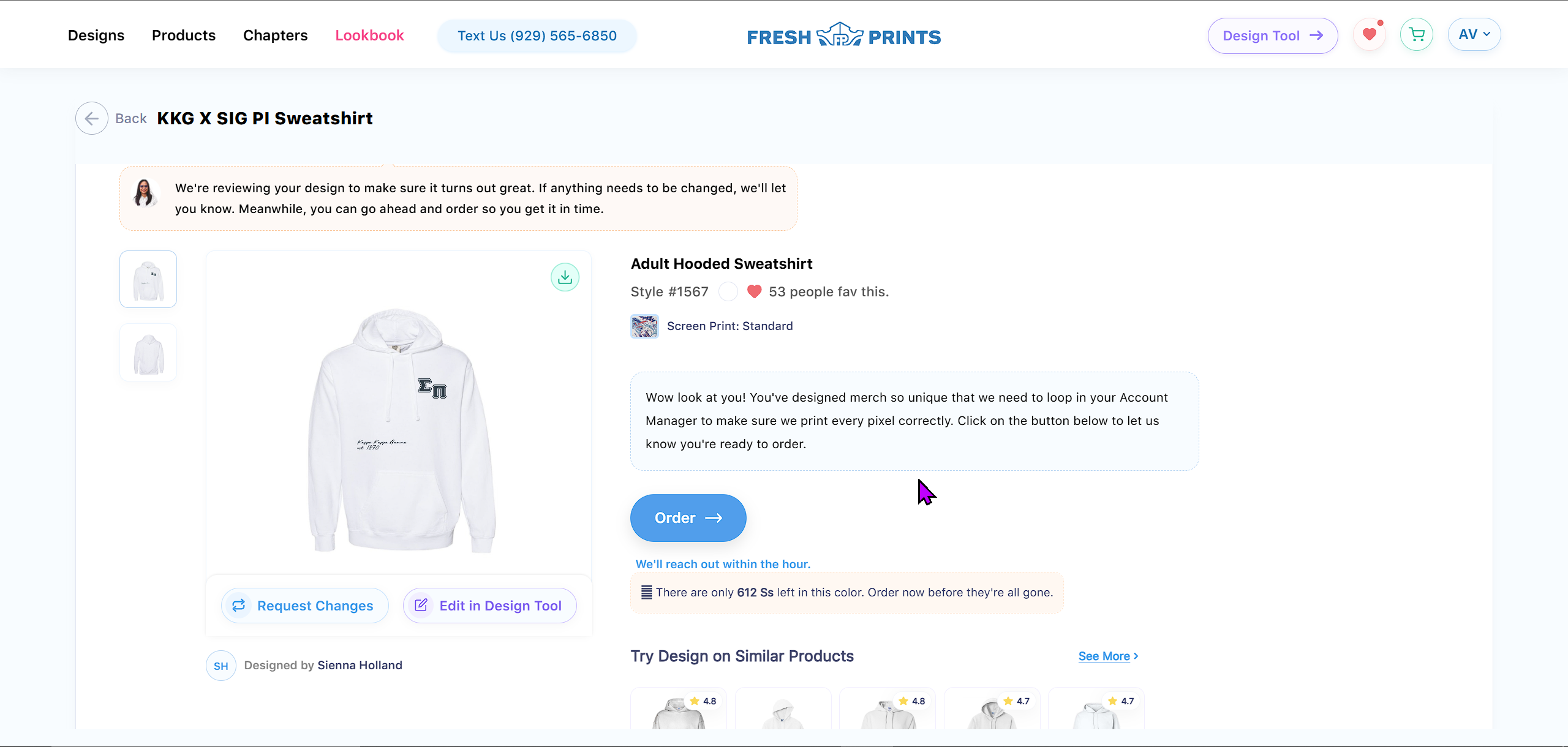Switch to the Products nav item

click(183, 35)
